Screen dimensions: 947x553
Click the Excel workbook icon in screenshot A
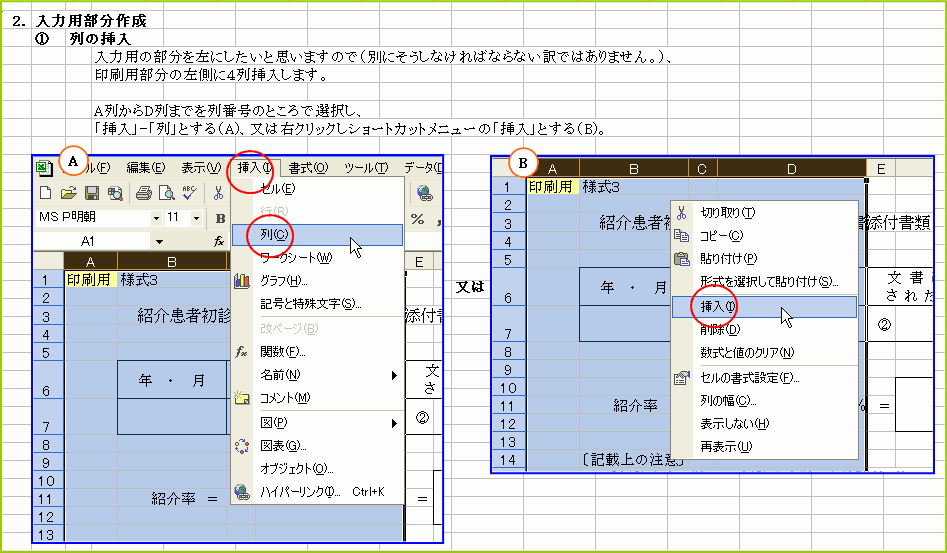pyautogui.click(x=45, y=167)
